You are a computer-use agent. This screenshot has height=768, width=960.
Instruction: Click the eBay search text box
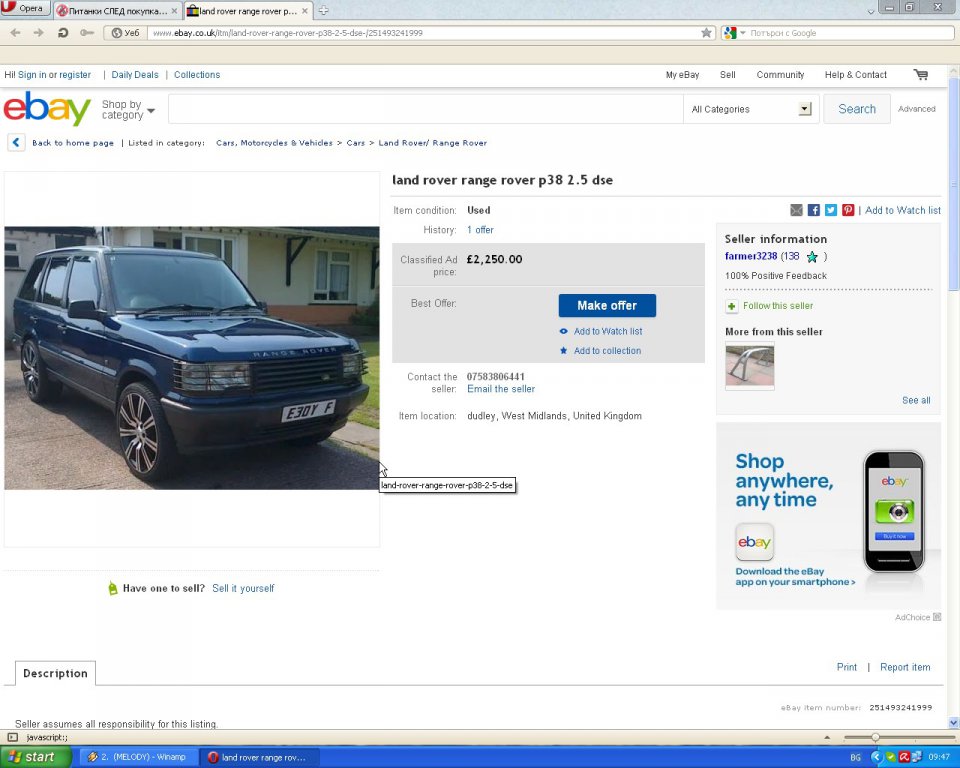(x=426, y=109)
